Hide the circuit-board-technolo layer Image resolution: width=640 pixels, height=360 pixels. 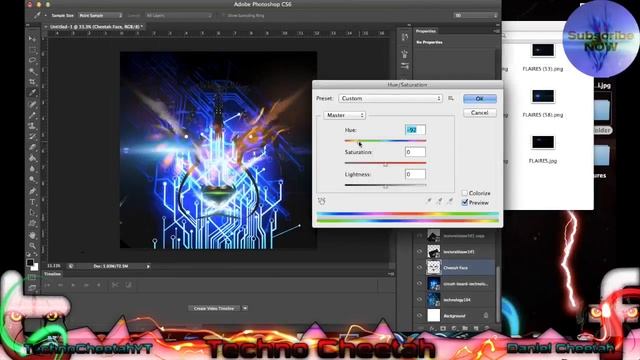419,284
